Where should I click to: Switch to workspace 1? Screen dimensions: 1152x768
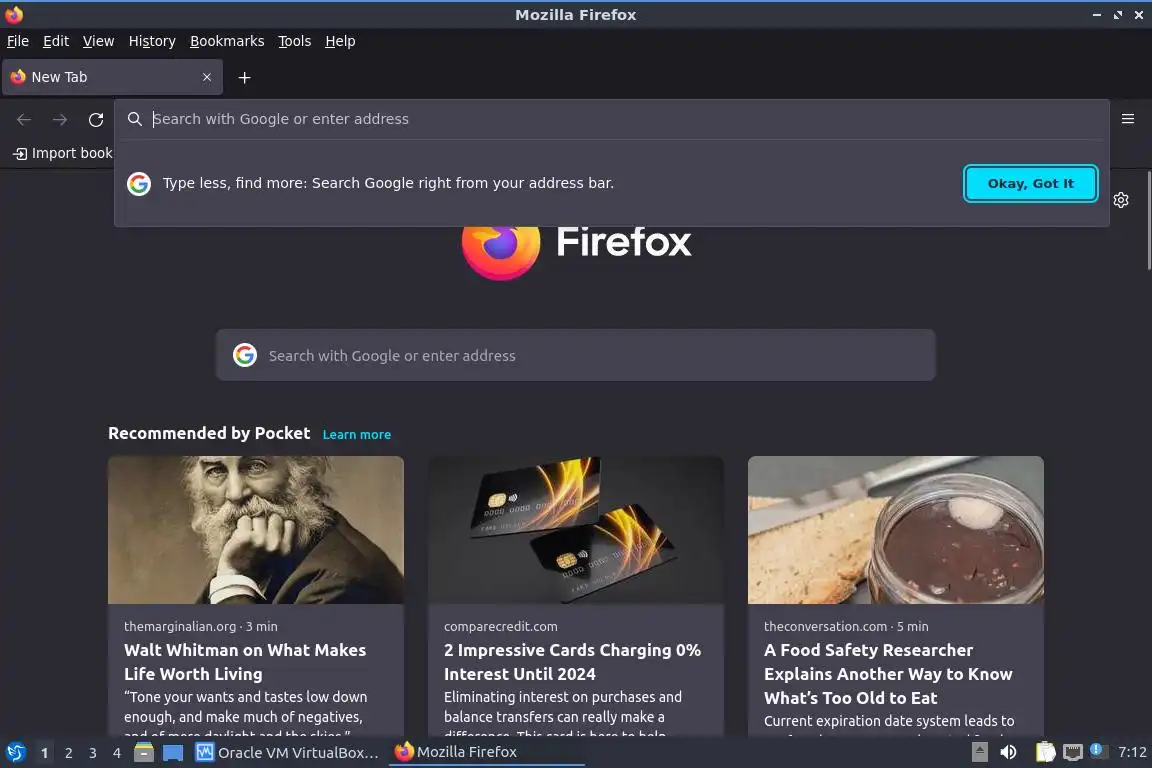click(x=45, y=753)
